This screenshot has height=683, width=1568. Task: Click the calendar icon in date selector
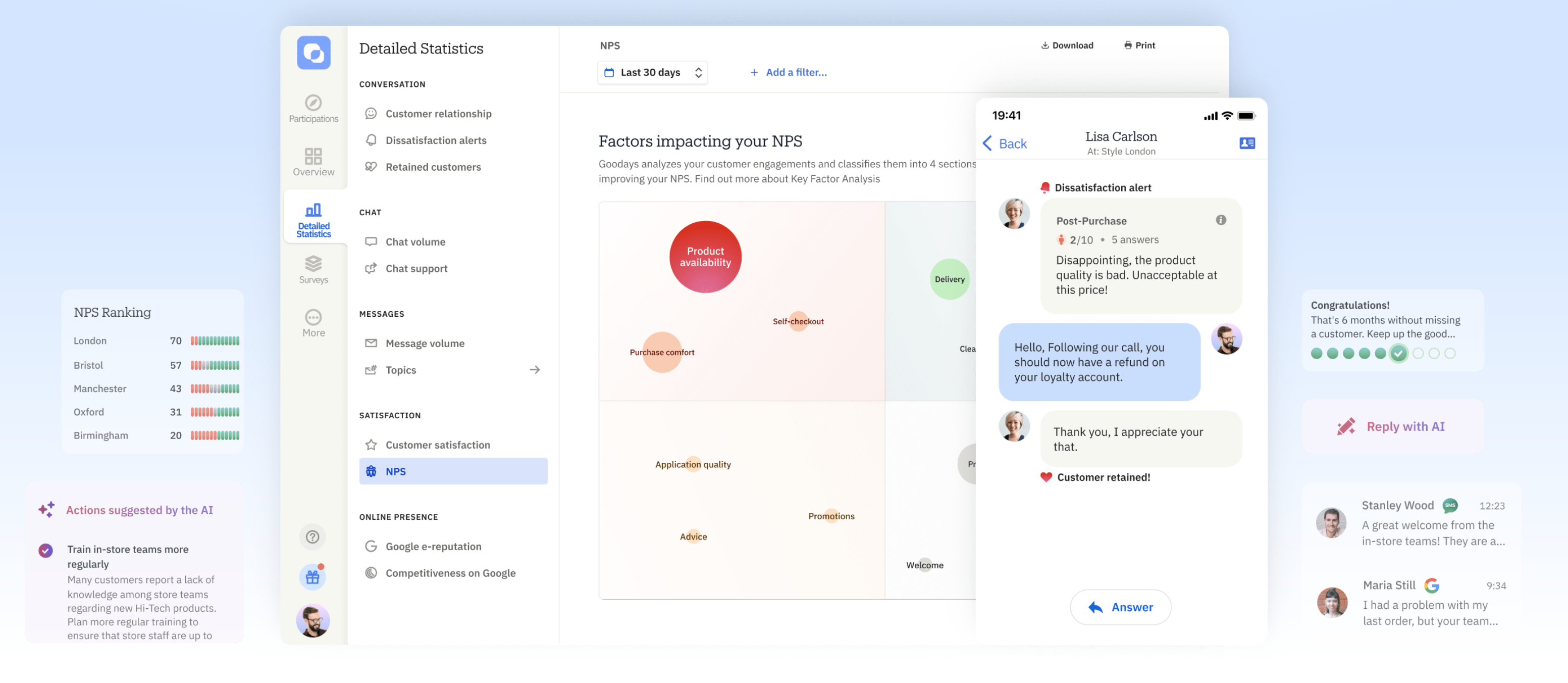[x=609, y=73]
